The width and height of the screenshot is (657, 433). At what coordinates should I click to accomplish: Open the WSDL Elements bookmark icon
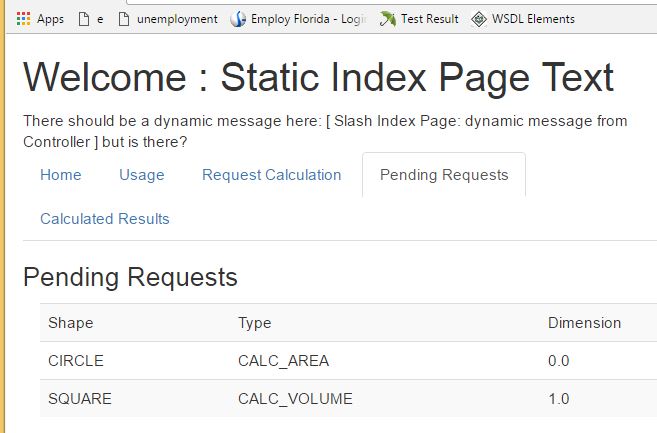point(479,18)
